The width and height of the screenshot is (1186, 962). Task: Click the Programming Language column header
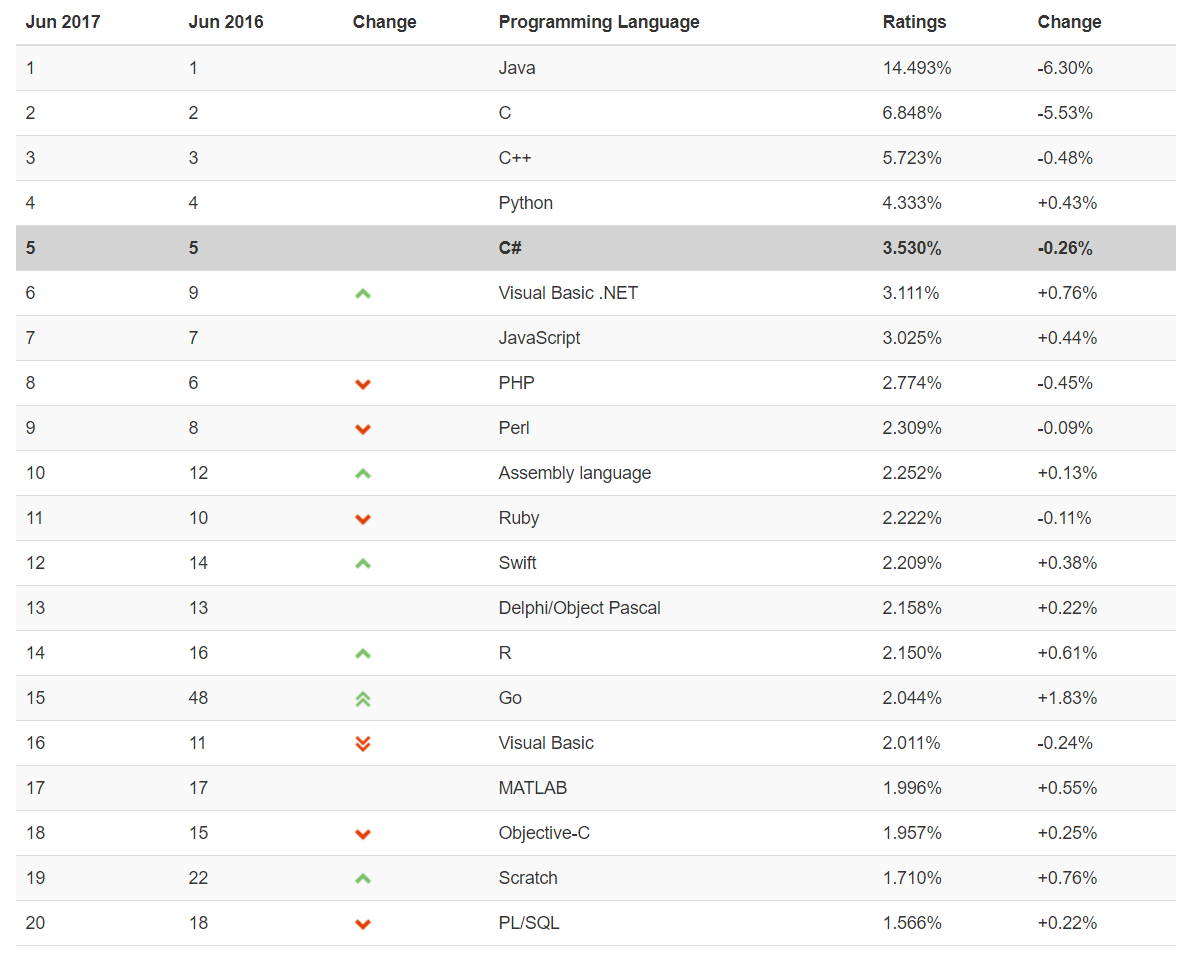click(x=599, y=22)
